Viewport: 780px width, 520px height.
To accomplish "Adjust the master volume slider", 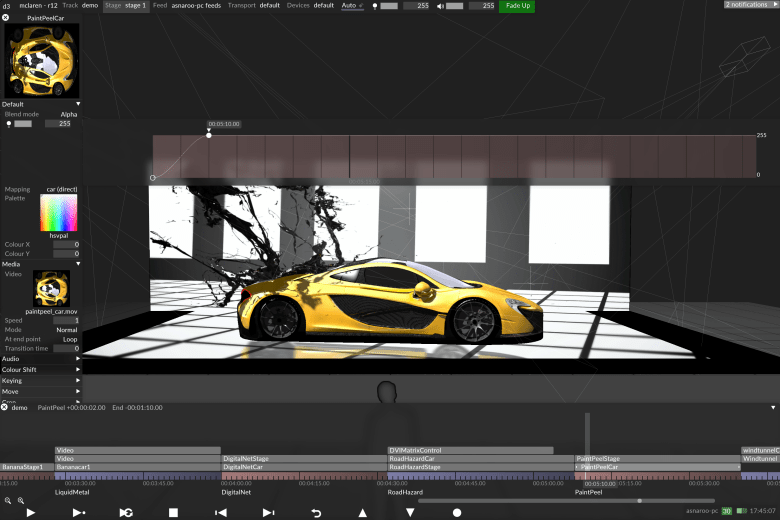I will (x=454, y=6).
